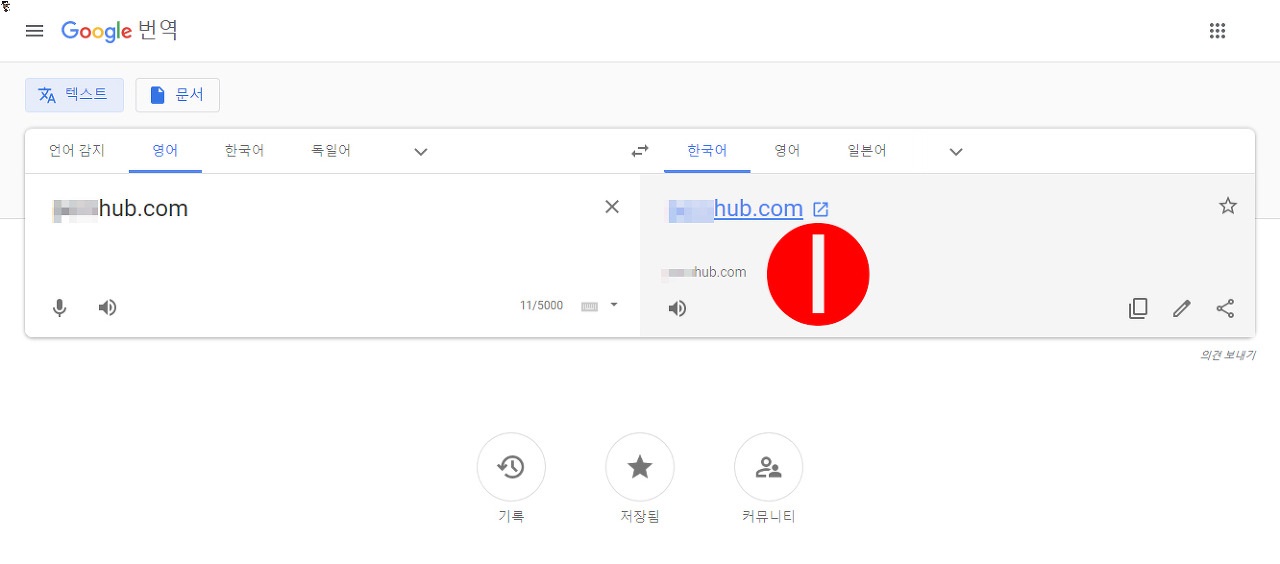Click the 의견 보내기 feedback link

(x=1227, y=355)
